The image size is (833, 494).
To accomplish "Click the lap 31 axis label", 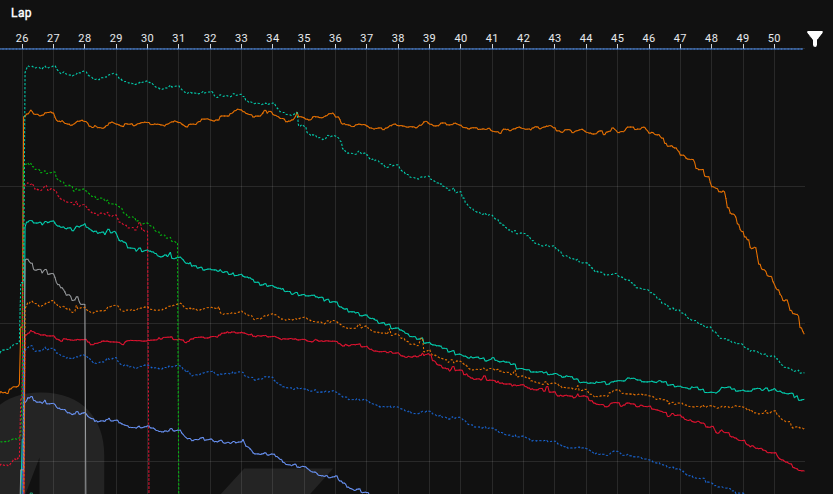I will pyautogui.click(x=179, y=38).
